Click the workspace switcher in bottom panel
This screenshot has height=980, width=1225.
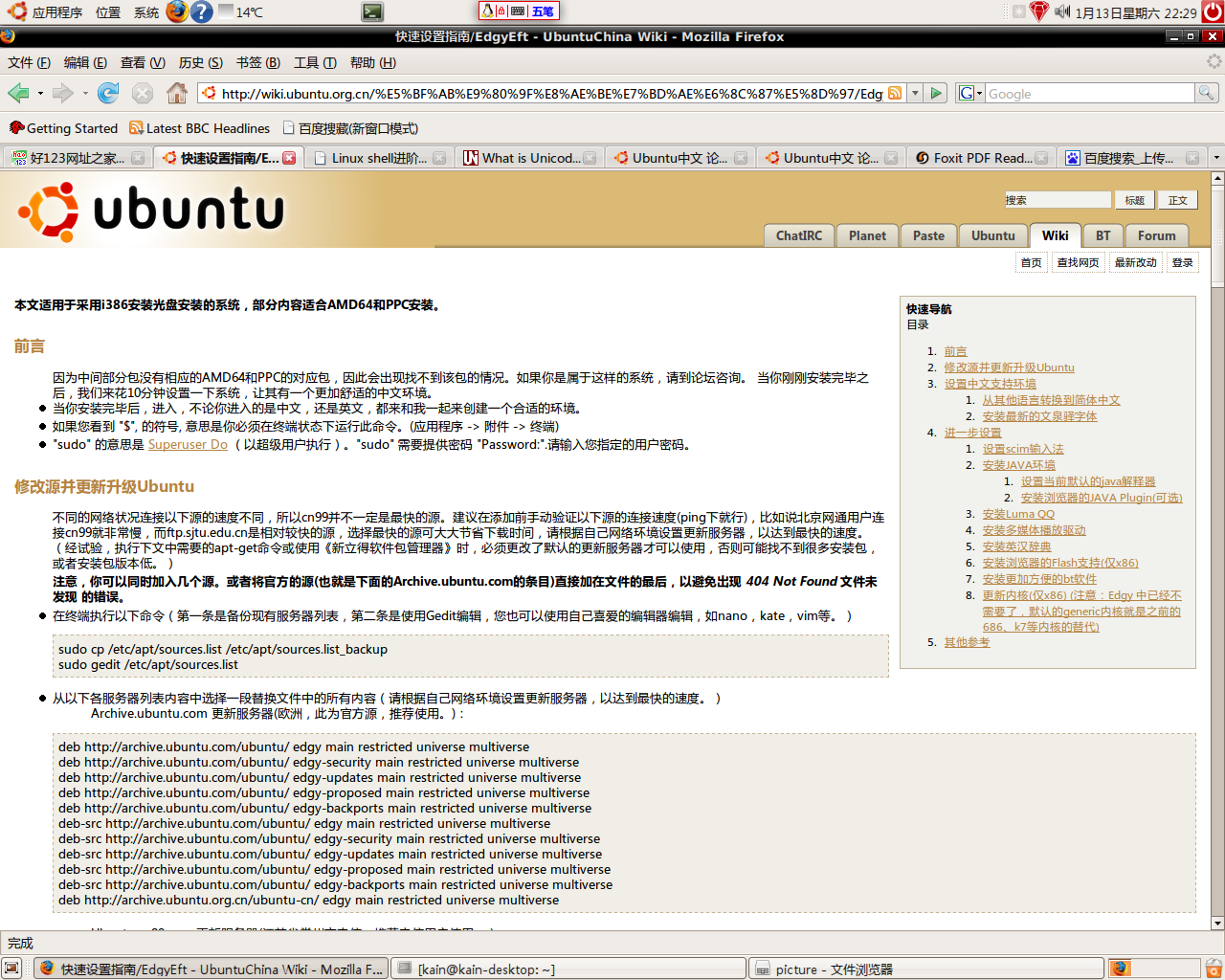pos(1154,969)
